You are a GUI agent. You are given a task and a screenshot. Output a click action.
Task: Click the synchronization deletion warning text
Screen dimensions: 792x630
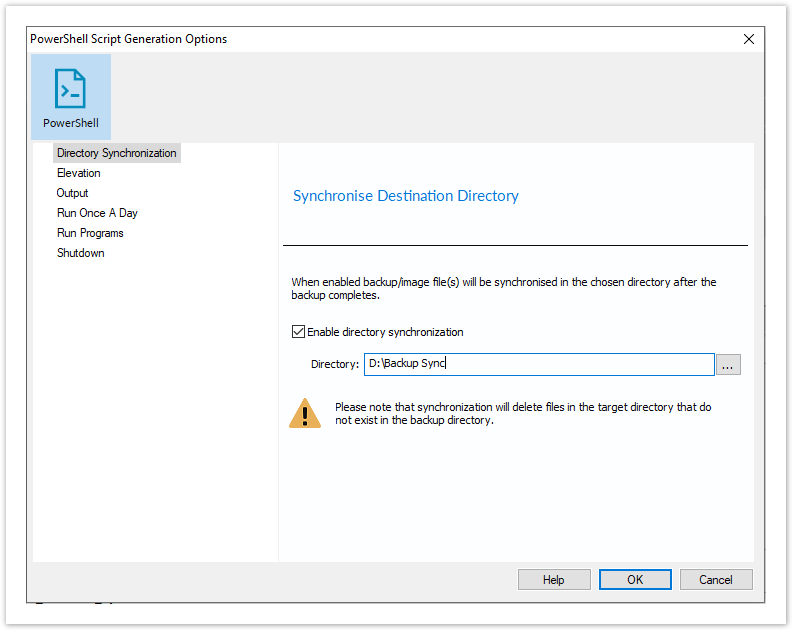(523, 414)
